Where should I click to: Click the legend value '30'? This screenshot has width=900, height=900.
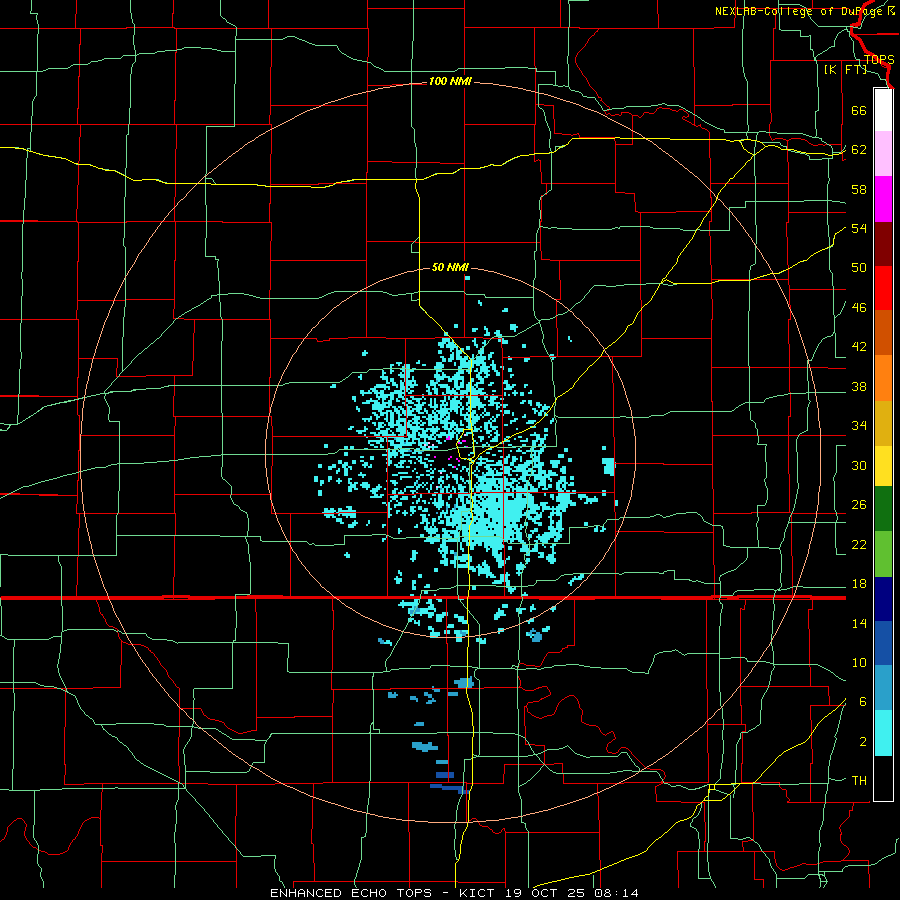[x=859, y=465]
